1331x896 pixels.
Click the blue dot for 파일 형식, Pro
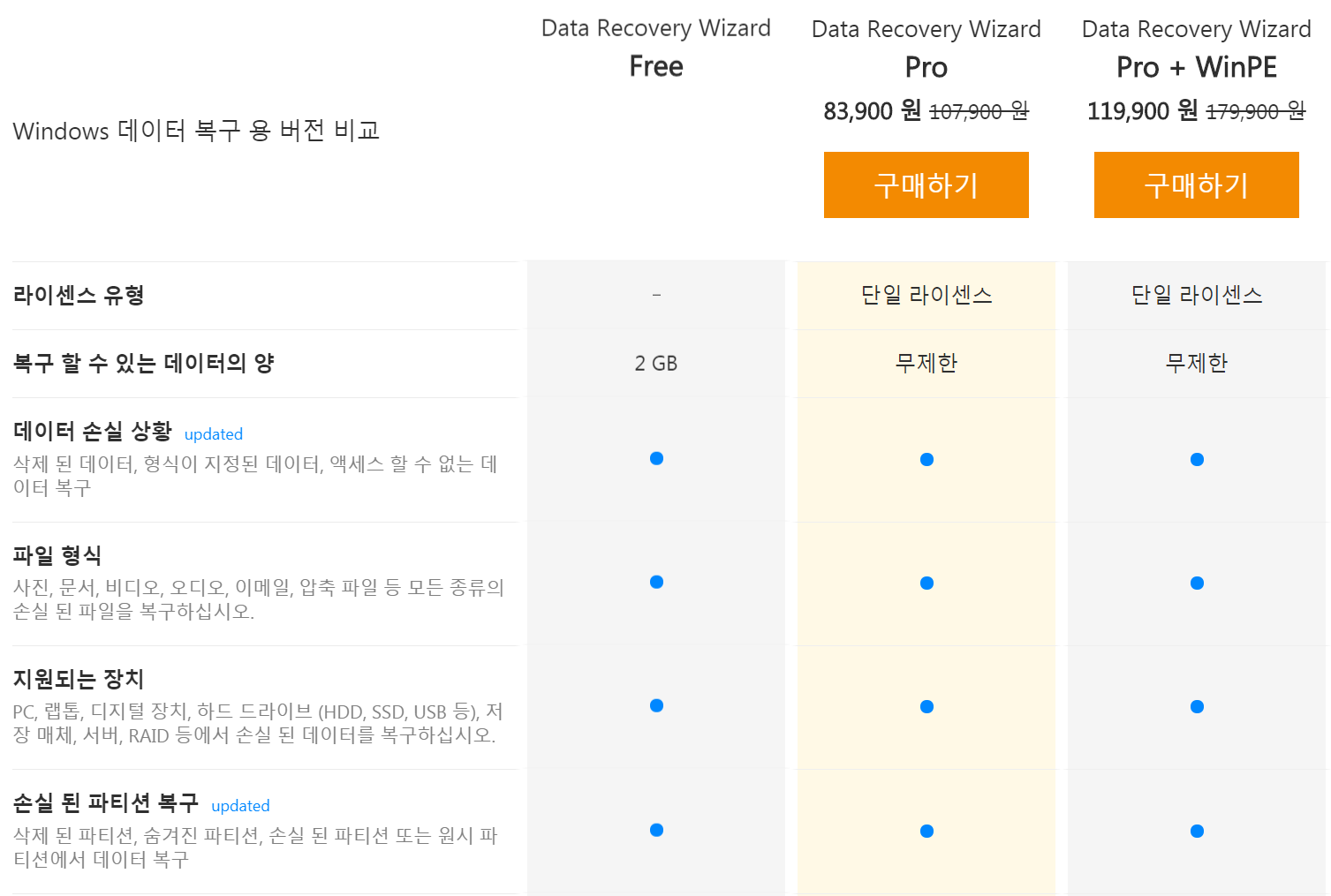click(926, 583)
